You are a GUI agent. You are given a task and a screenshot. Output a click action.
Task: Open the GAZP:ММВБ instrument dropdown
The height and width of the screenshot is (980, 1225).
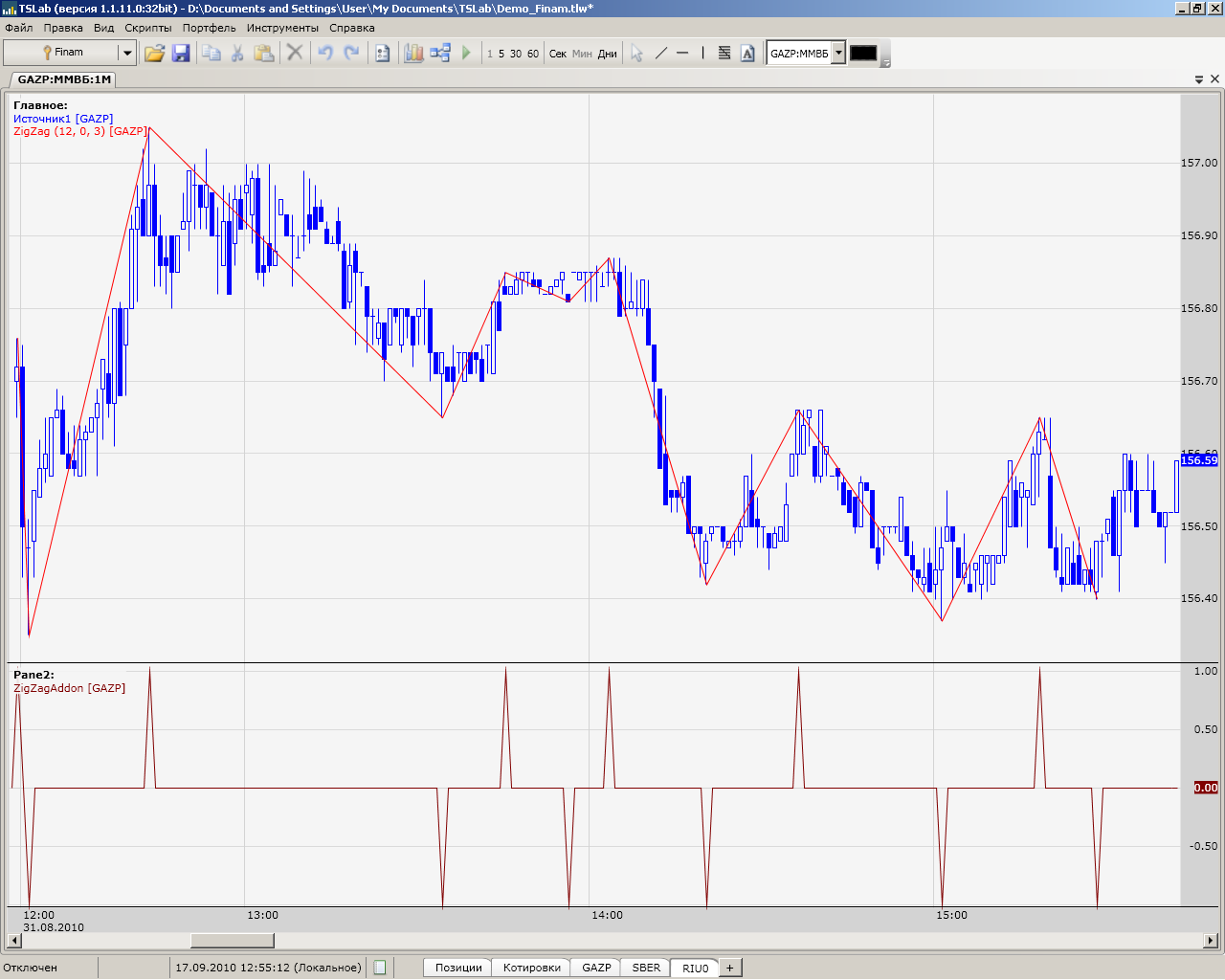click(x=838, y=54)
